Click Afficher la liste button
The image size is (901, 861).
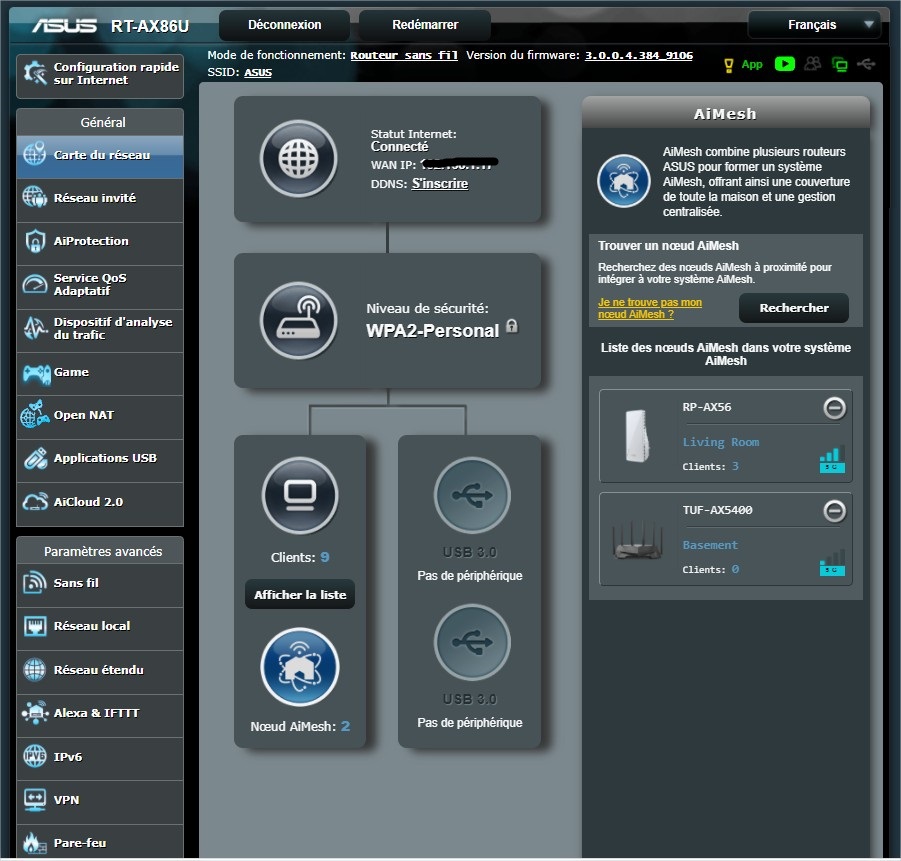[300, 594]
